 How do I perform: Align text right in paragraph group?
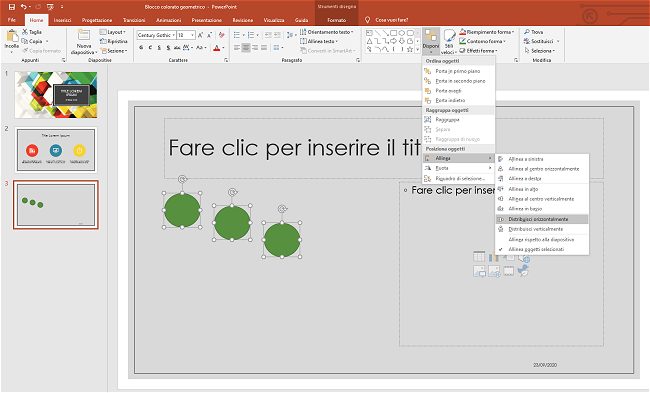pos(255,48)
